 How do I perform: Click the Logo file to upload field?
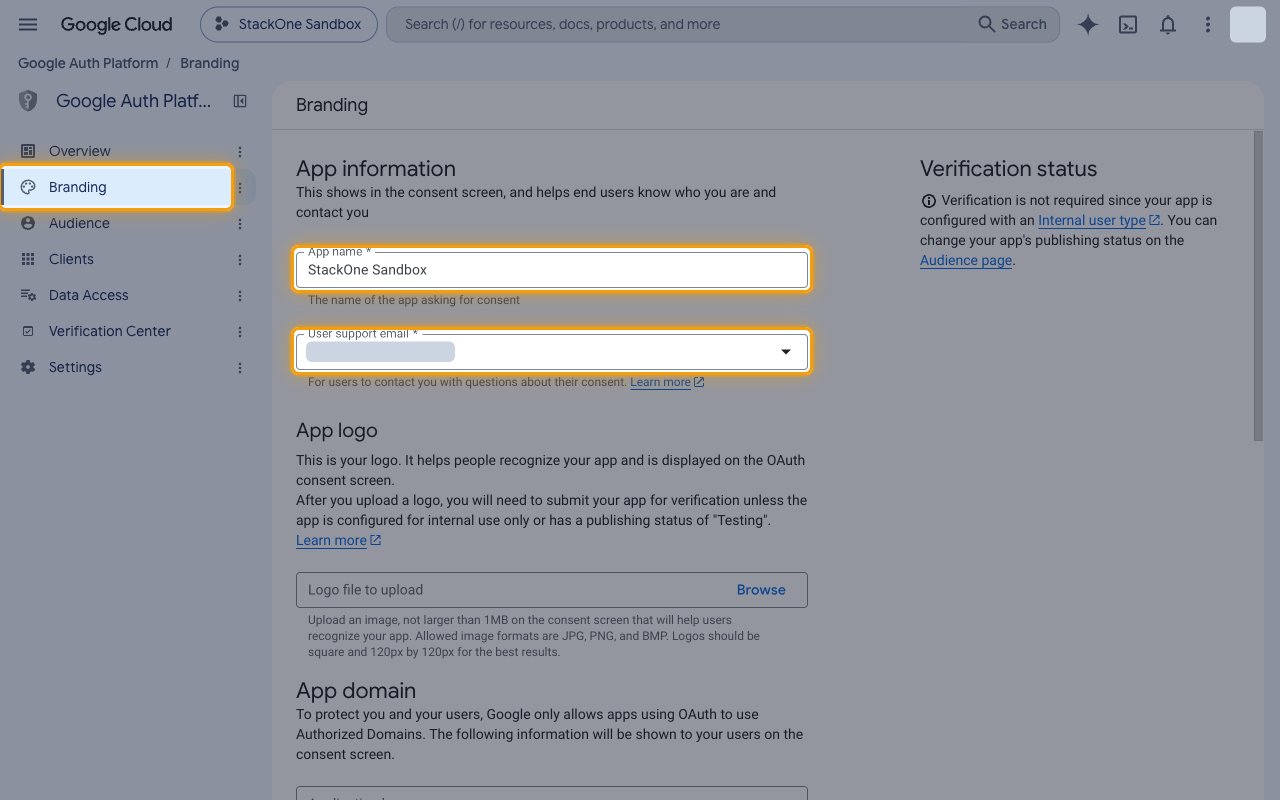pyautogui.click(x=552, y=590)
